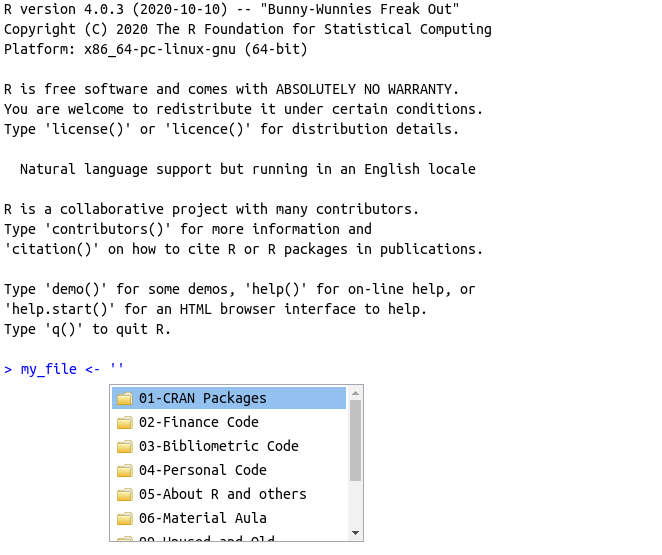Choose the 05-About R and others entry
Image resolution: width=662 pixels, height=555 pixels.
(x=222, y=495)
